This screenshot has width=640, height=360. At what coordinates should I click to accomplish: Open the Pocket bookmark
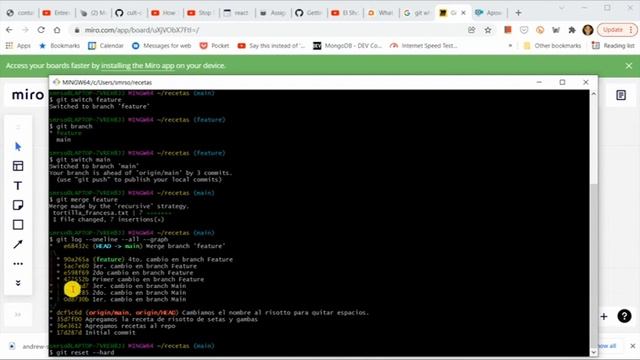[x=214, y=46]
